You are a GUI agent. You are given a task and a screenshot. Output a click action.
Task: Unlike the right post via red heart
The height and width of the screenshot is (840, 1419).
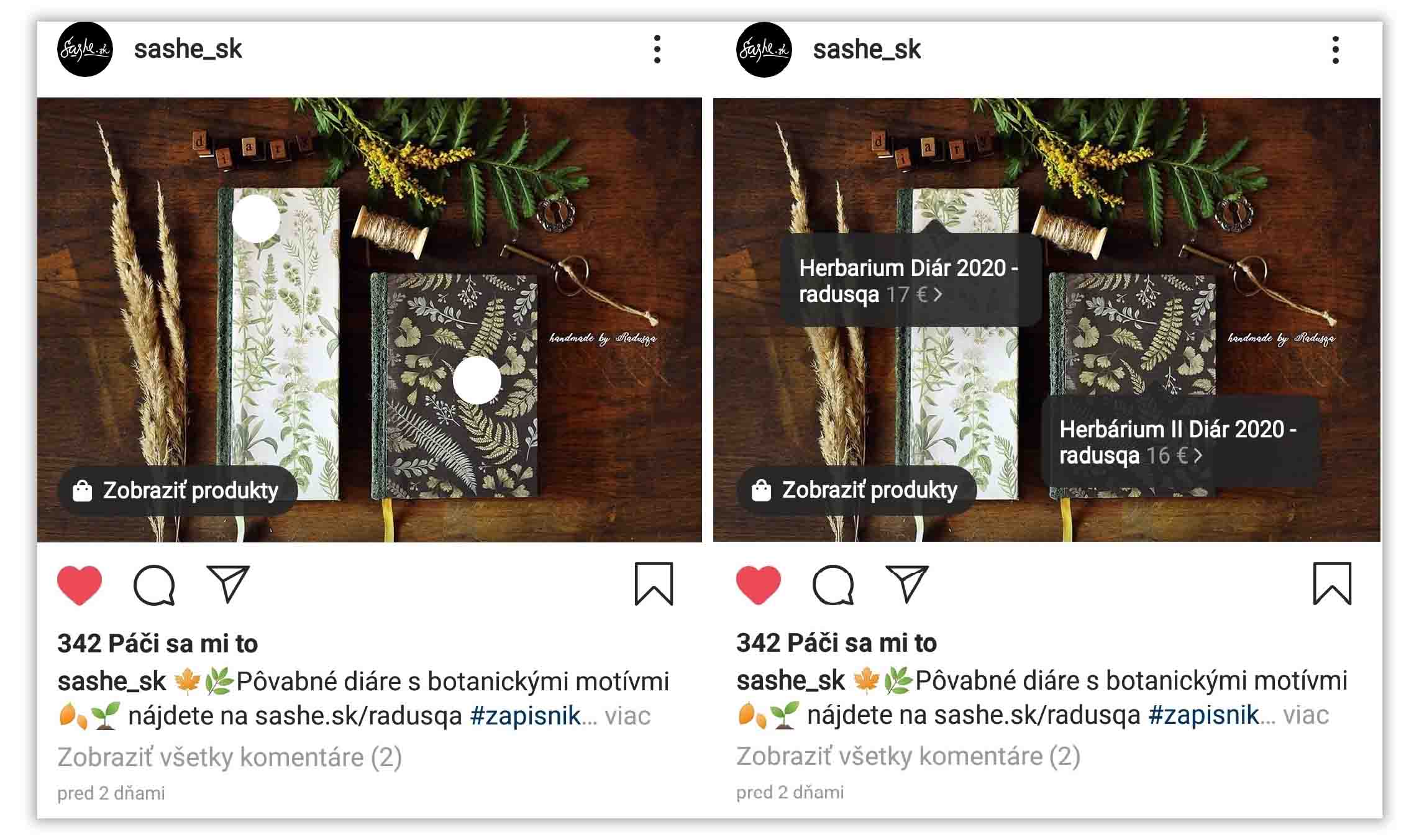[758, 585]
